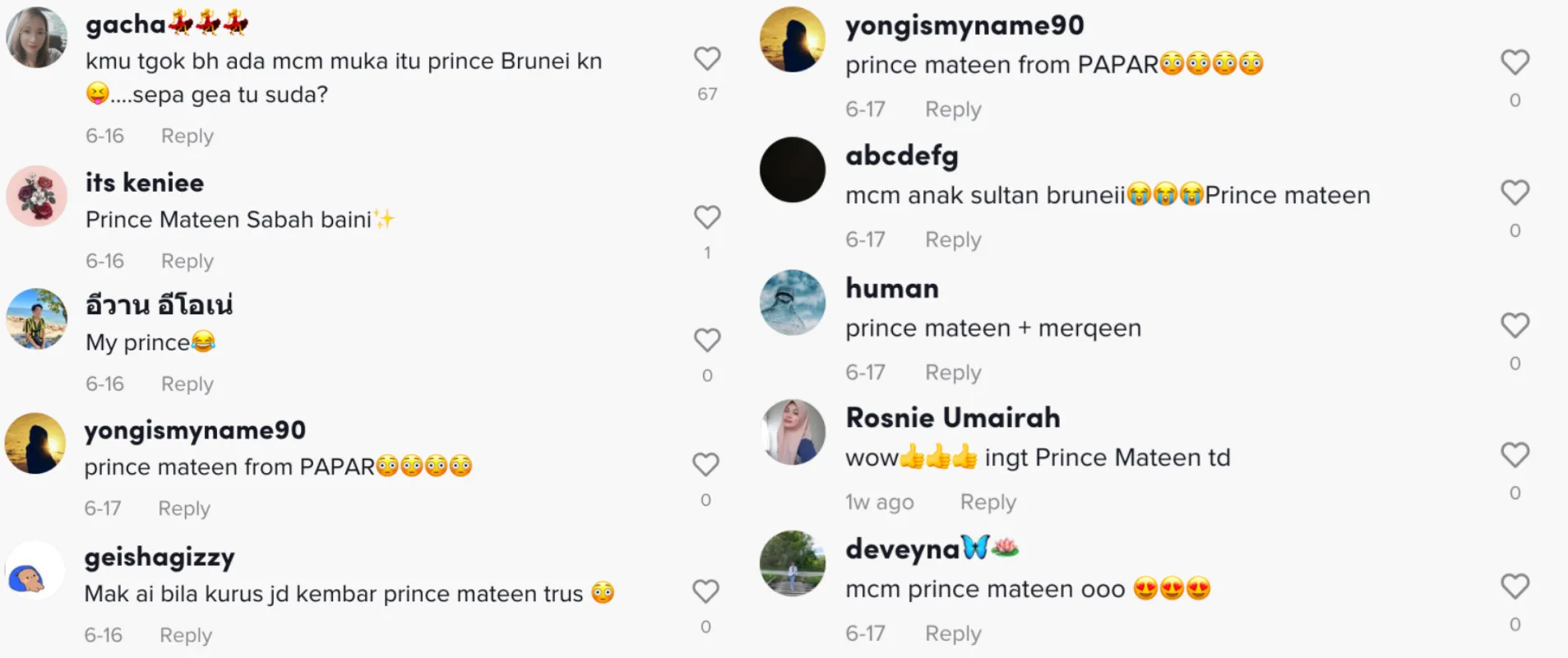Open geishagizzy's username profile link
1568x658 pixels.
pyautogui.click(x=160, y=557)
